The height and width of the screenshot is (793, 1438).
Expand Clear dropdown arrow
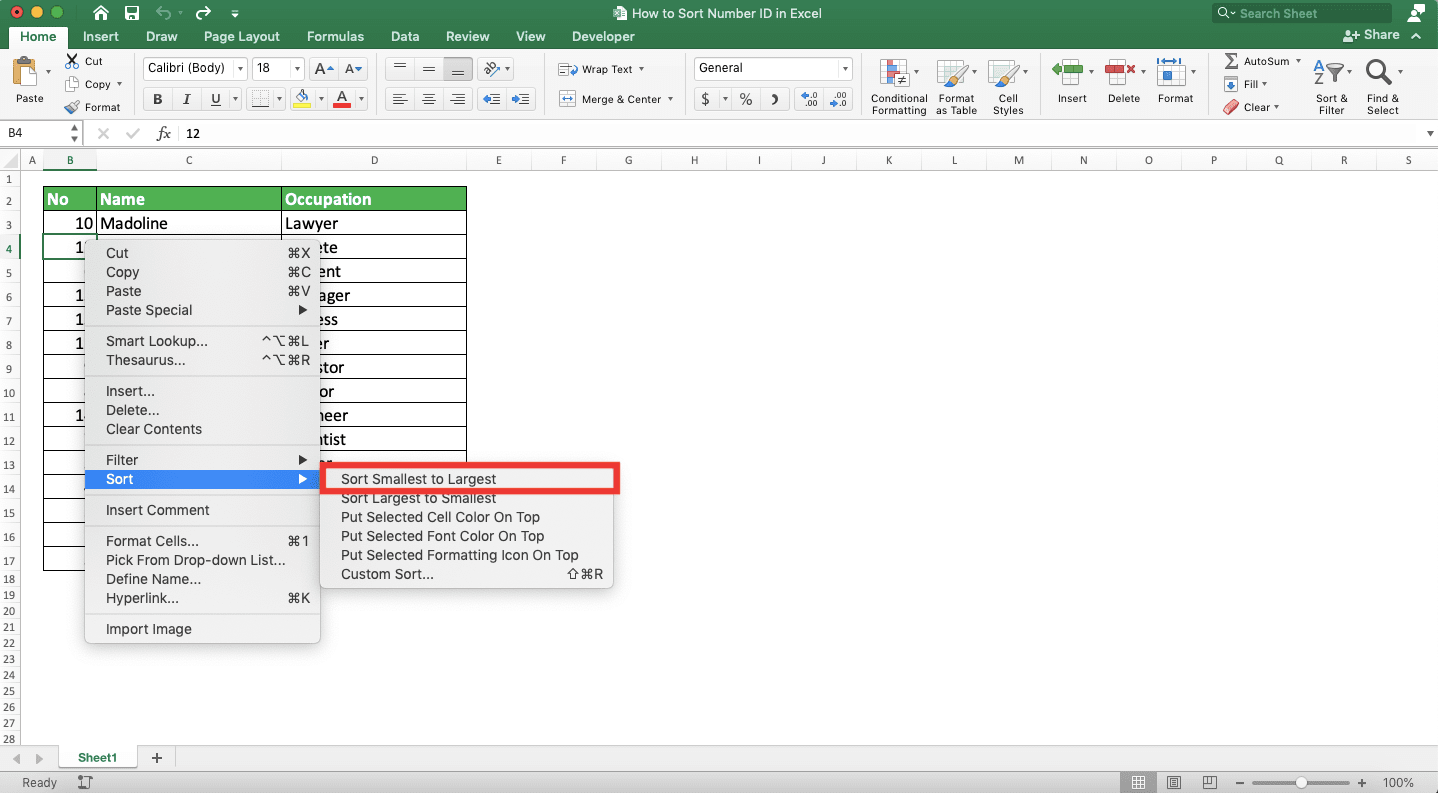[1276, 107]
